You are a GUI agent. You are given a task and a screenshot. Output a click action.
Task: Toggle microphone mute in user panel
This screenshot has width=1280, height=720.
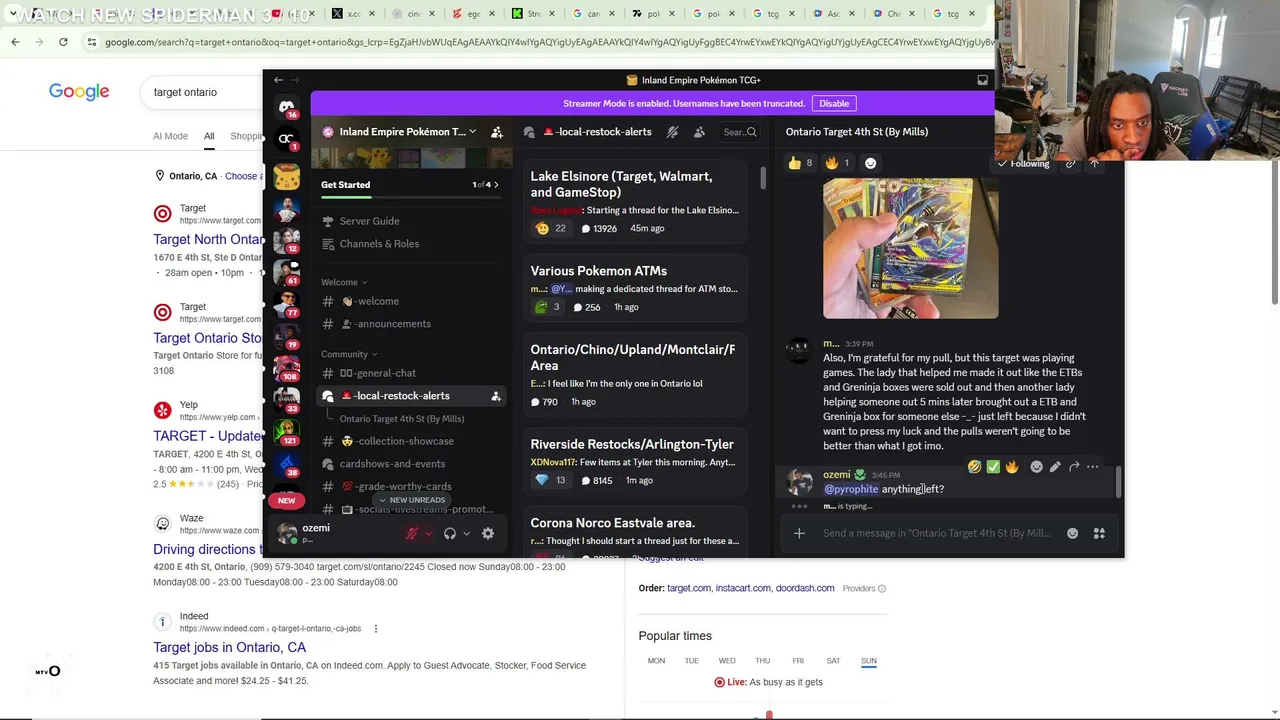click(411, 534)
